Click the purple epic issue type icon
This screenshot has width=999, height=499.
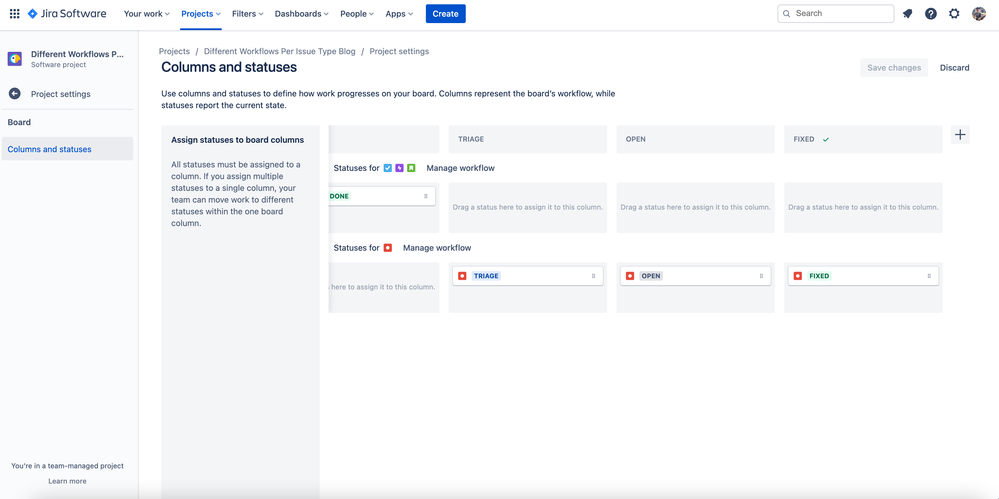pos(399,168)
